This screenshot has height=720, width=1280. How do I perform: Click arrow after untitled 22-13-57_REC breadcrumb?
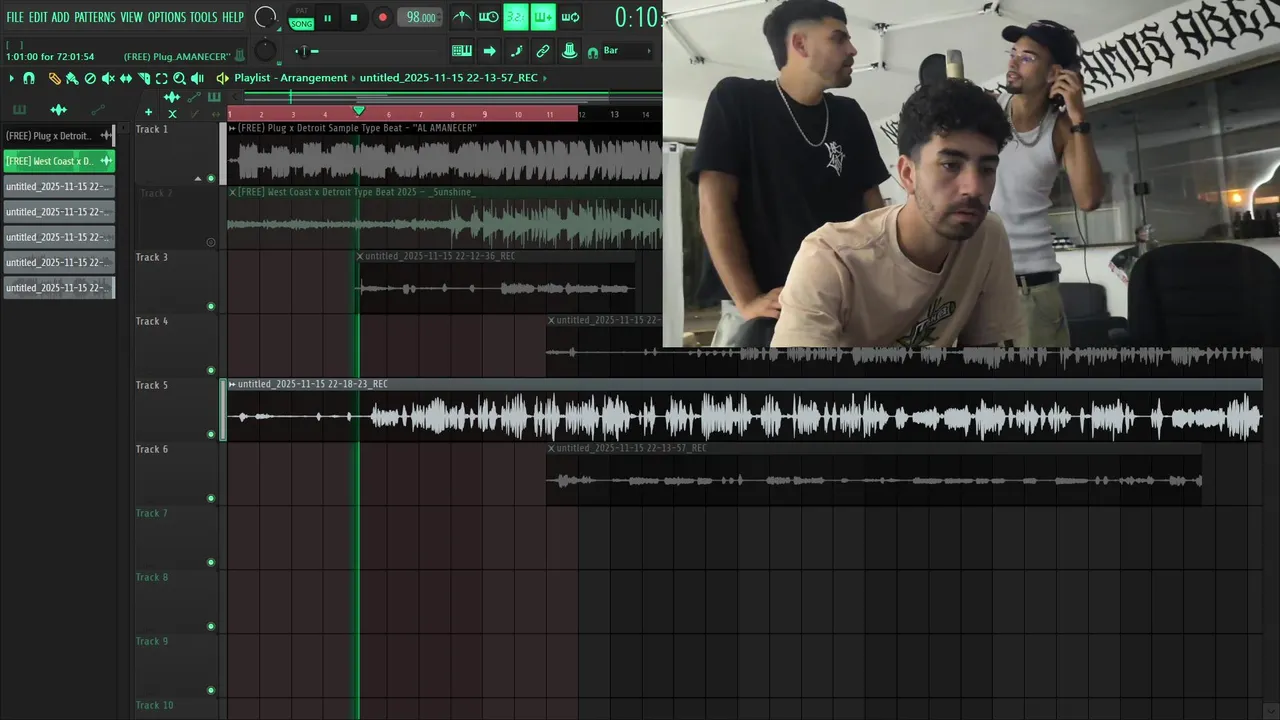(x=545, y=78)
